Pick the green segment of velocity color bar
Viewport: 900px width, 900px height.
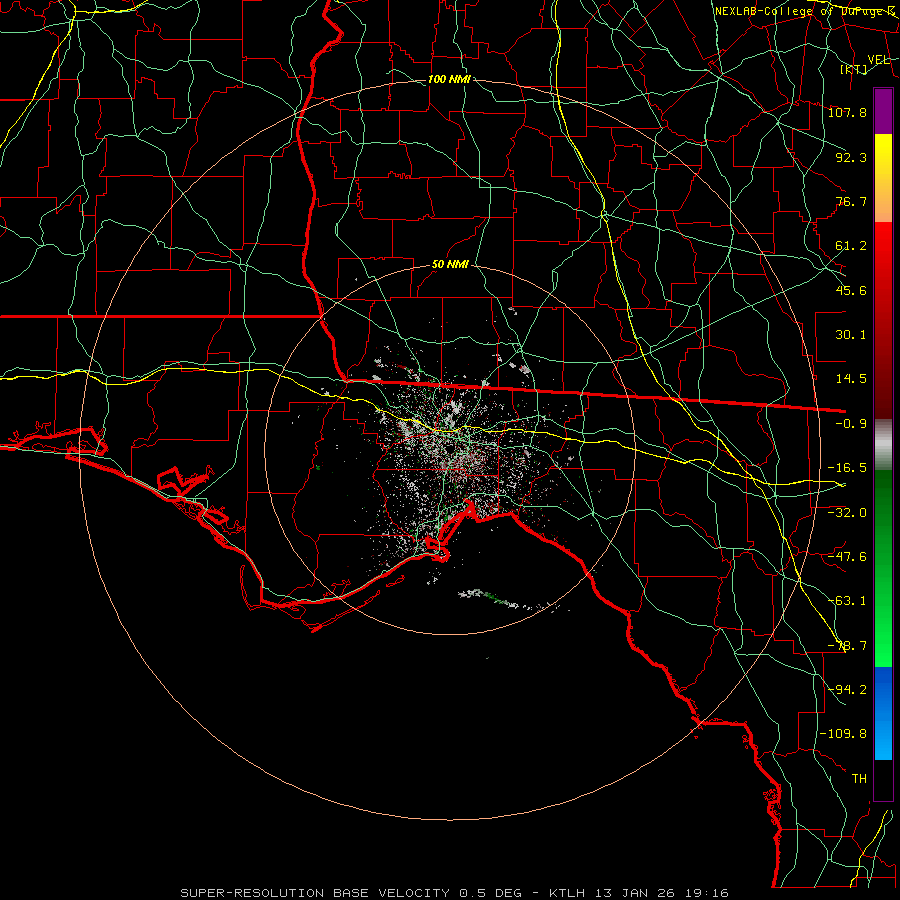pos(883,568)
